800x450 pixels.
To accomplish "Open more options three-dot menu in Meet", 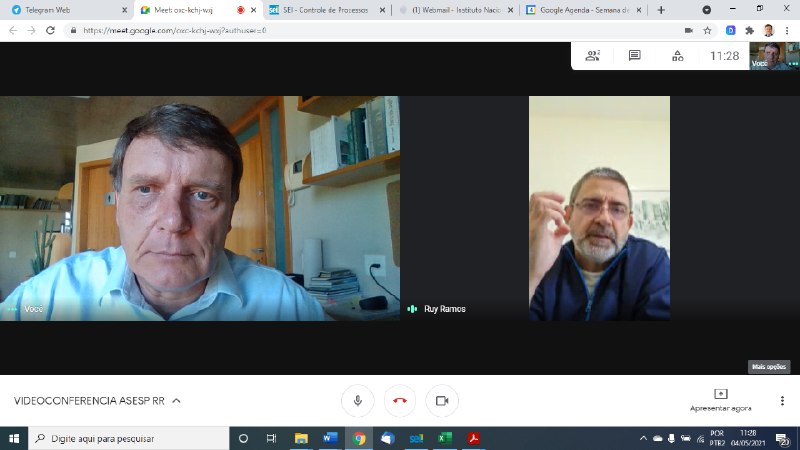I will [782, 401].
